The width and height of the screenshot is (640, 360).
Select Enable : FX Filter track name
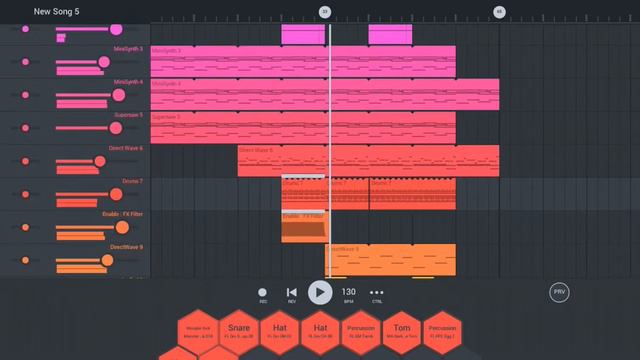click(122, 214)
